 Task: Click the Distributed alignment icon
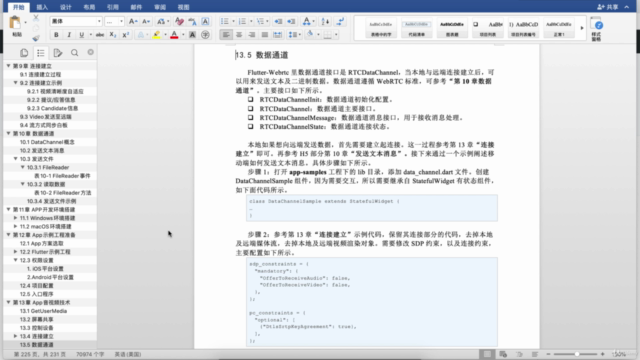(x=278, y=35)
